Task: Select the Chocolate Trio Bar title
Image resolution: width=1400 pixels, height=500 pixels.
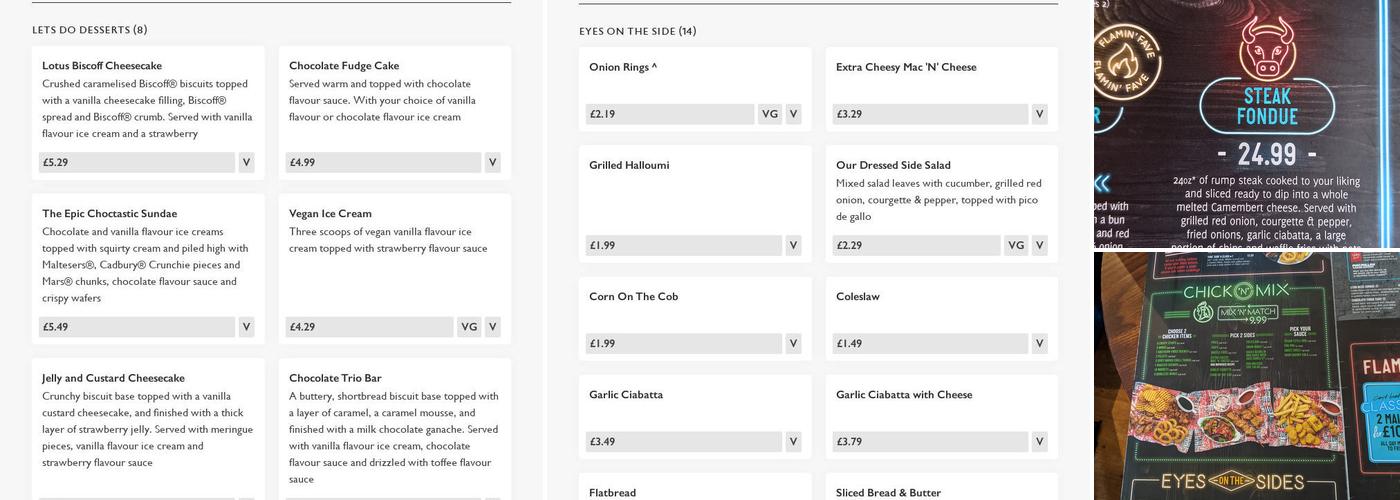Action: point(335,379)
